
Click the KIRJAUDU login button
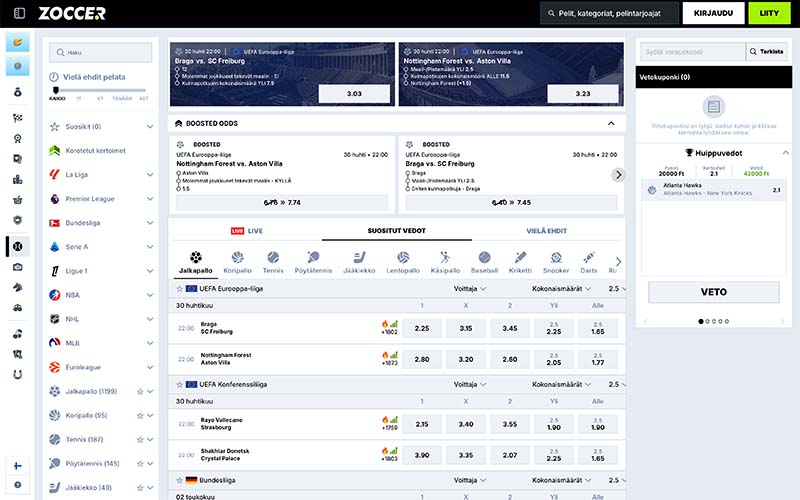(713, 13)
